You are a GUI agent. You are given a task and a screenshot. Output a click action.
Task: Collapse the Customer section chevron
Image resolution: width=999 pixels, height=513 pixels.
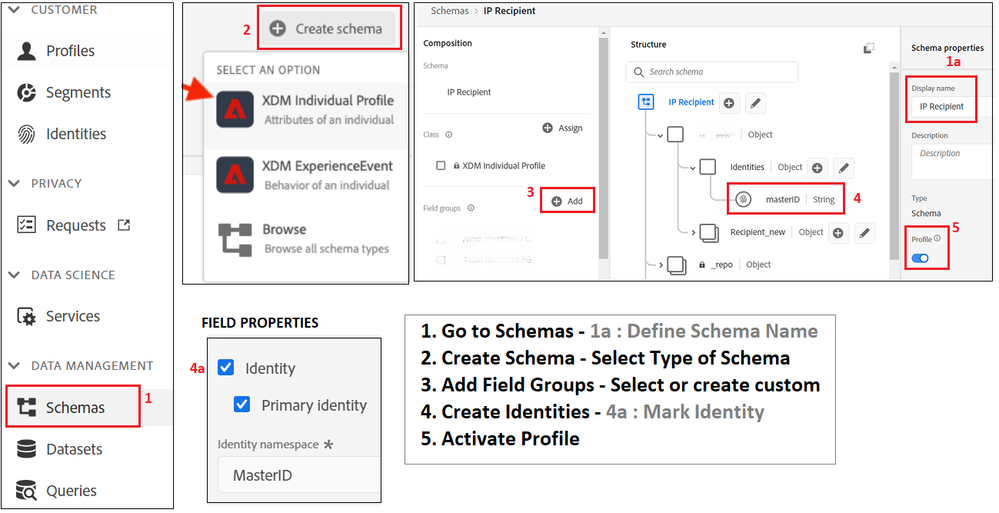tap(14, 10)
